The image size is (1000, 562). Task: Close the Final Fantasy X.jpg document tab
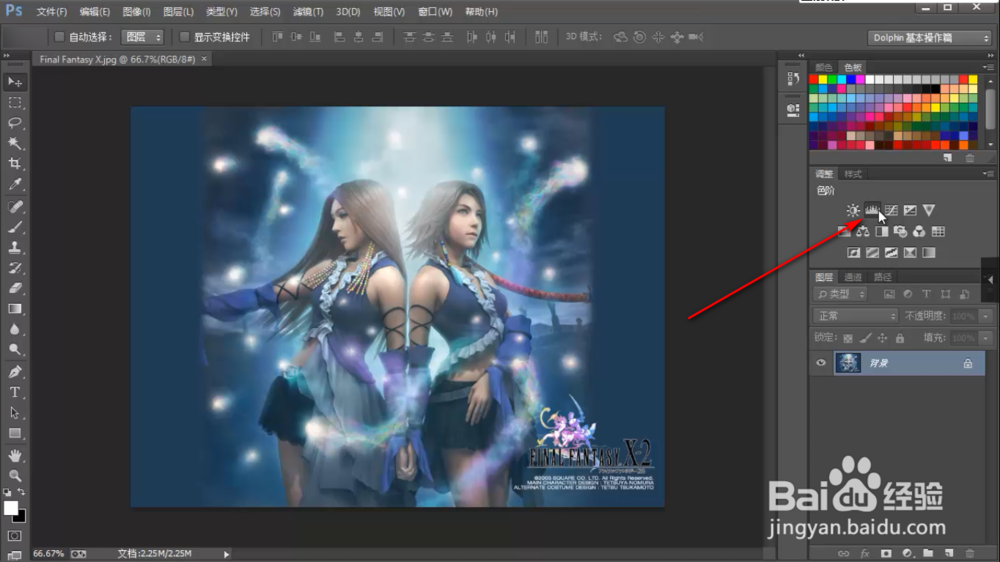pos(204,59)
